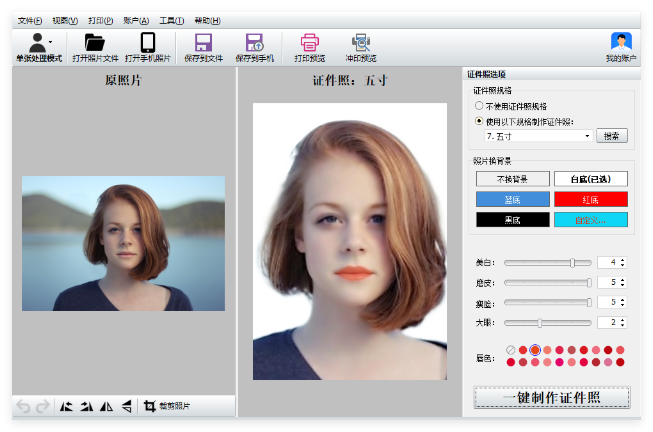
Task: Select the selected orange lip color swatch
Action: 535,350
